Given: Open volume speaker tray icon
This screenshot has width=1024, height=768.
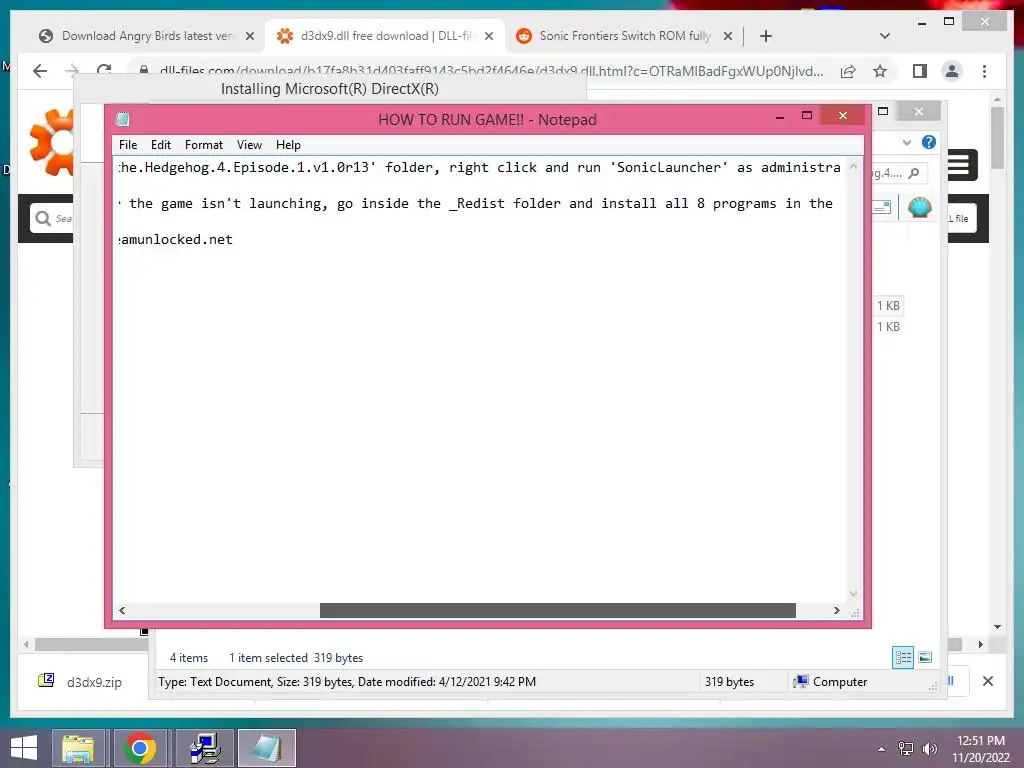Looking at the screenshot, I should coord(929,749).
